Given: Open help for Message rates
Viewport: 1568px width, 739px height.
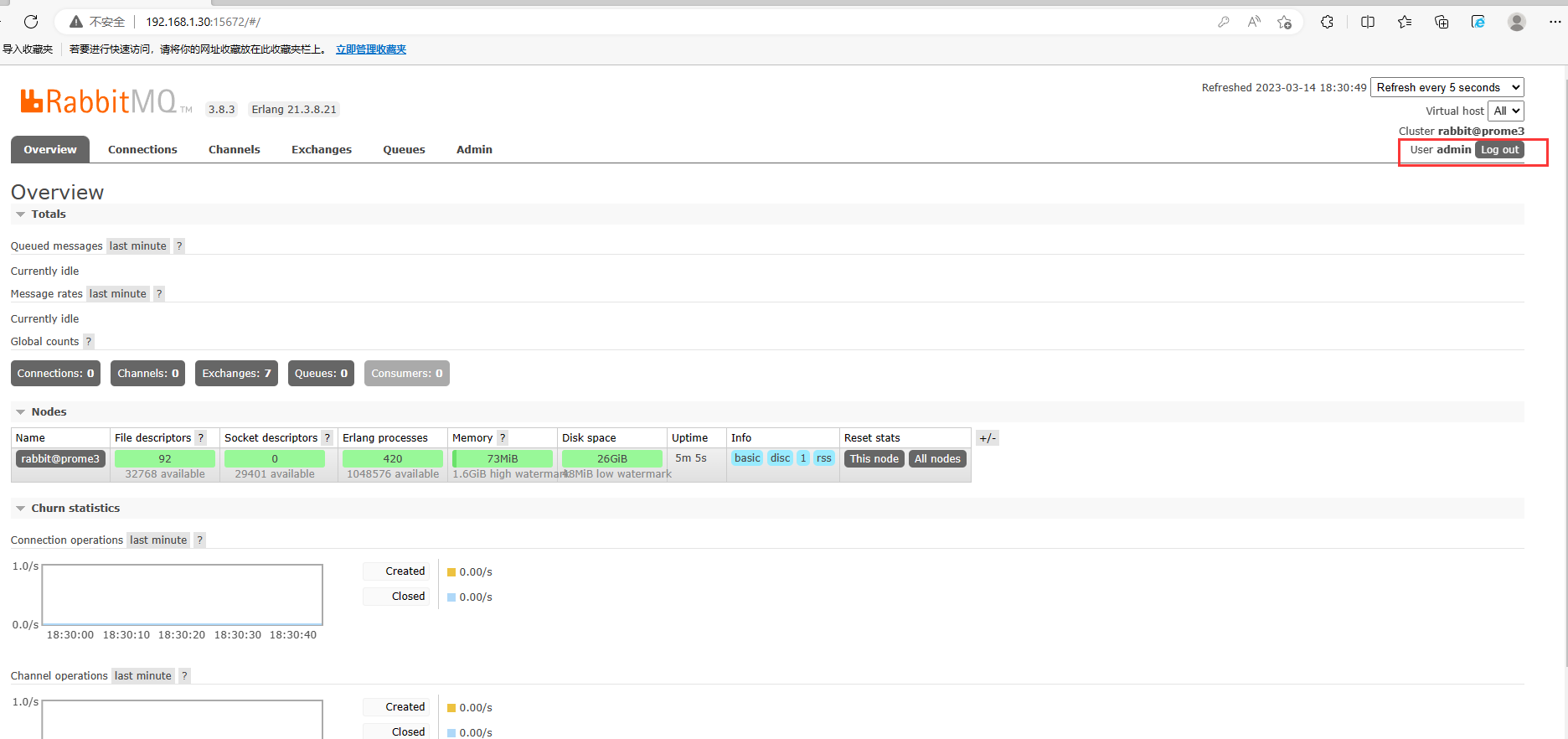Looking at the screenshot, I should tap(158, 293).
